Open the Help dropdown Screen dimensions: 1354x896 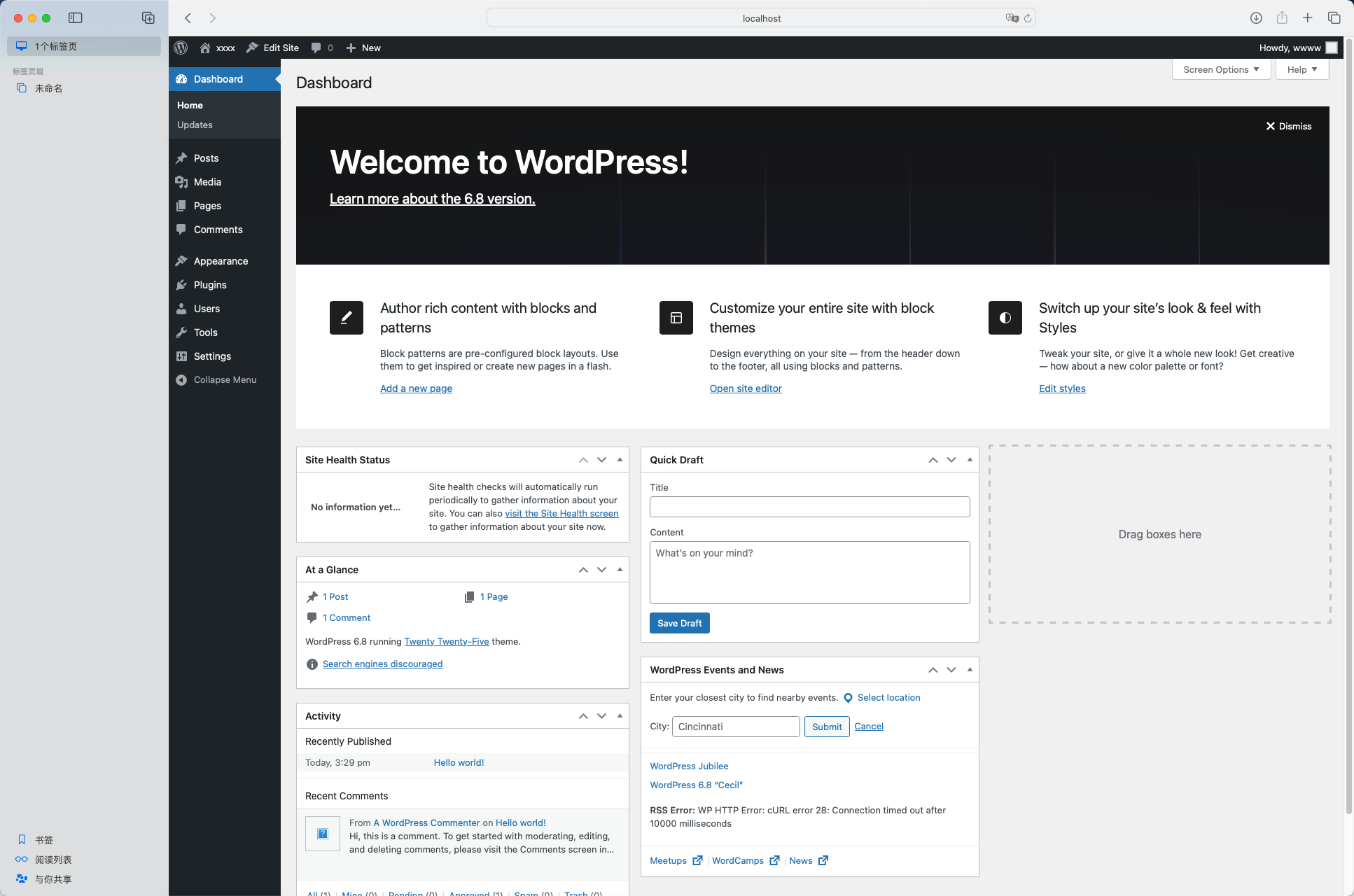1301,69
